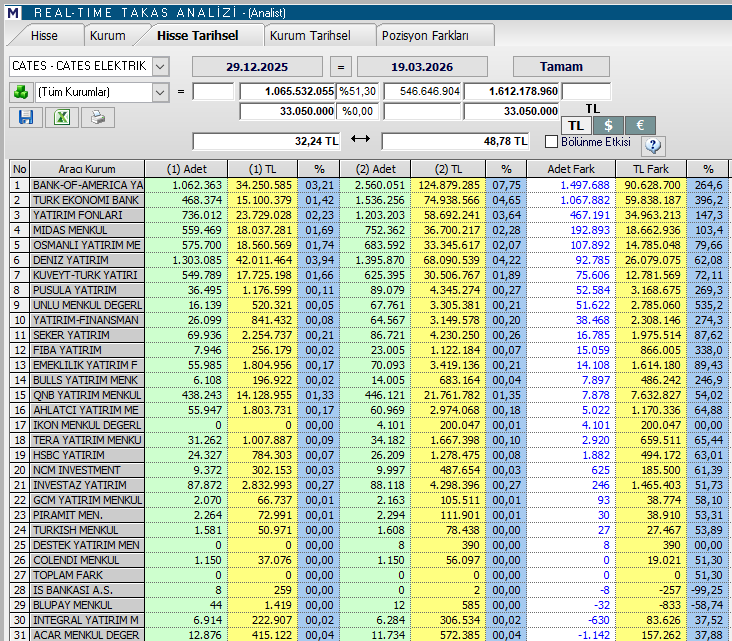
Task: Click the 1.065.532.055 total field
Action: click(287, 91)
